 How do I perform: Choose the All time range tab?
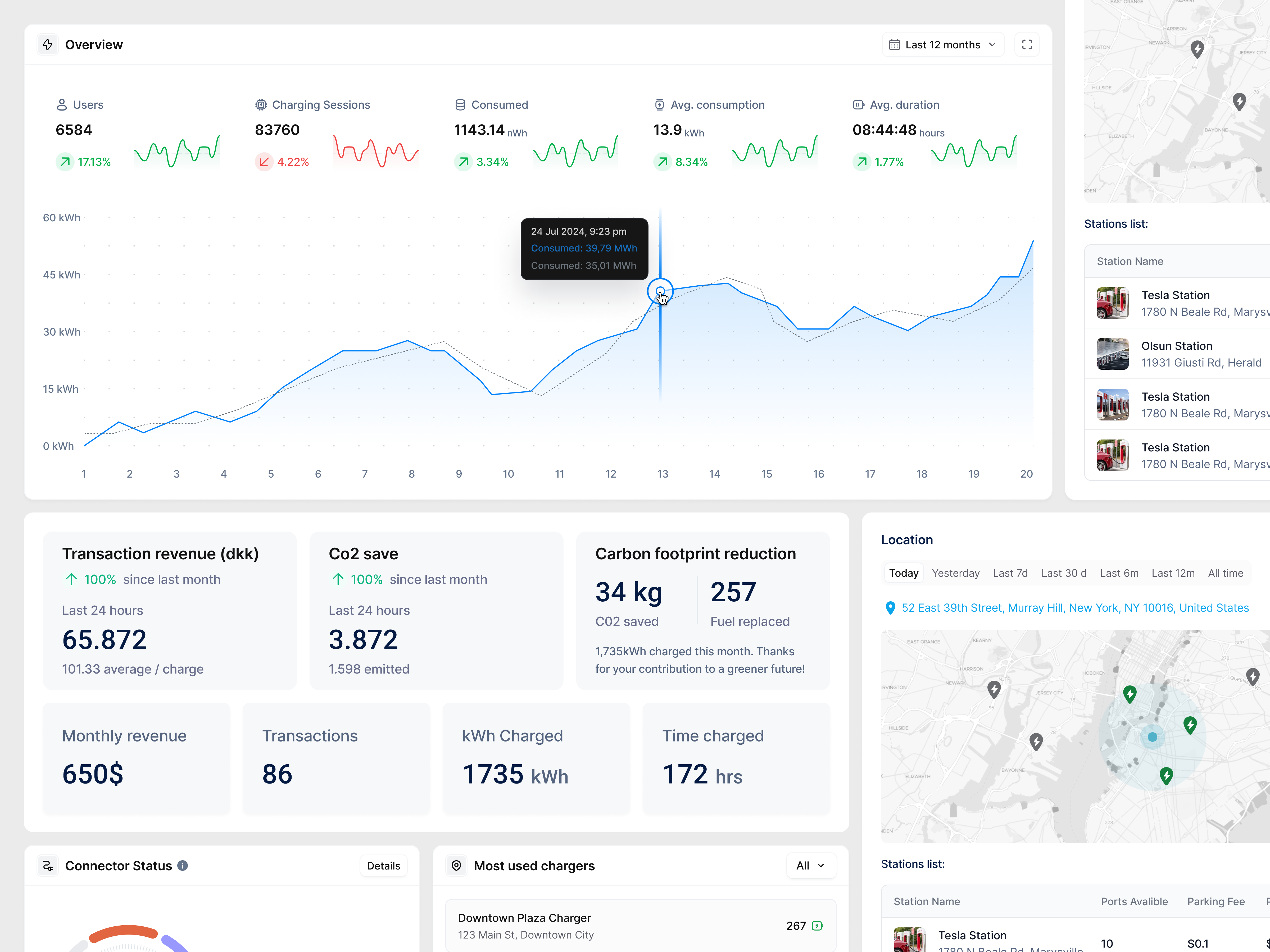point(1225,573)
